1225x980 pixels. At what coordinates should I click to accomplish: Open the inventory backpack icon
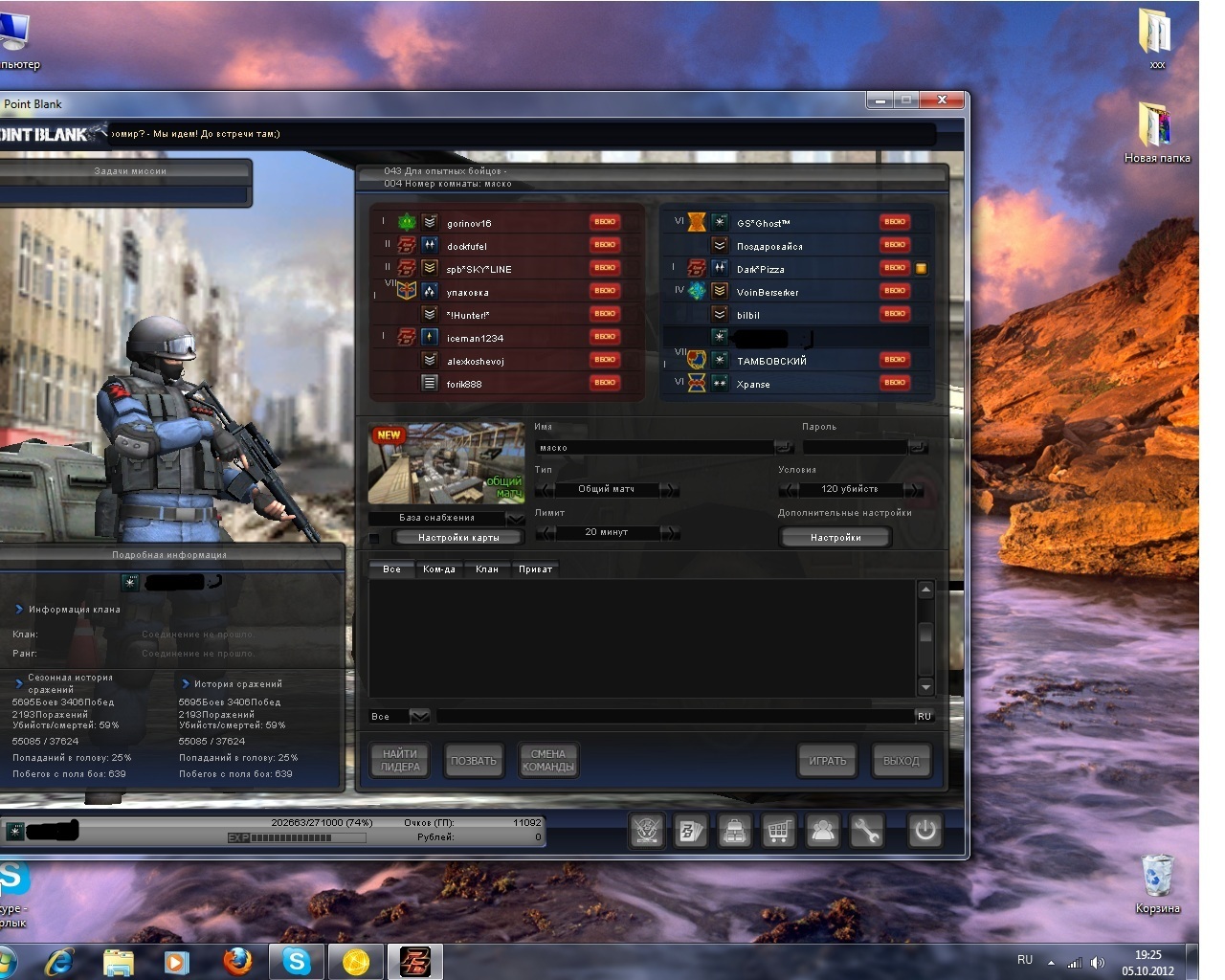[734, 831]
